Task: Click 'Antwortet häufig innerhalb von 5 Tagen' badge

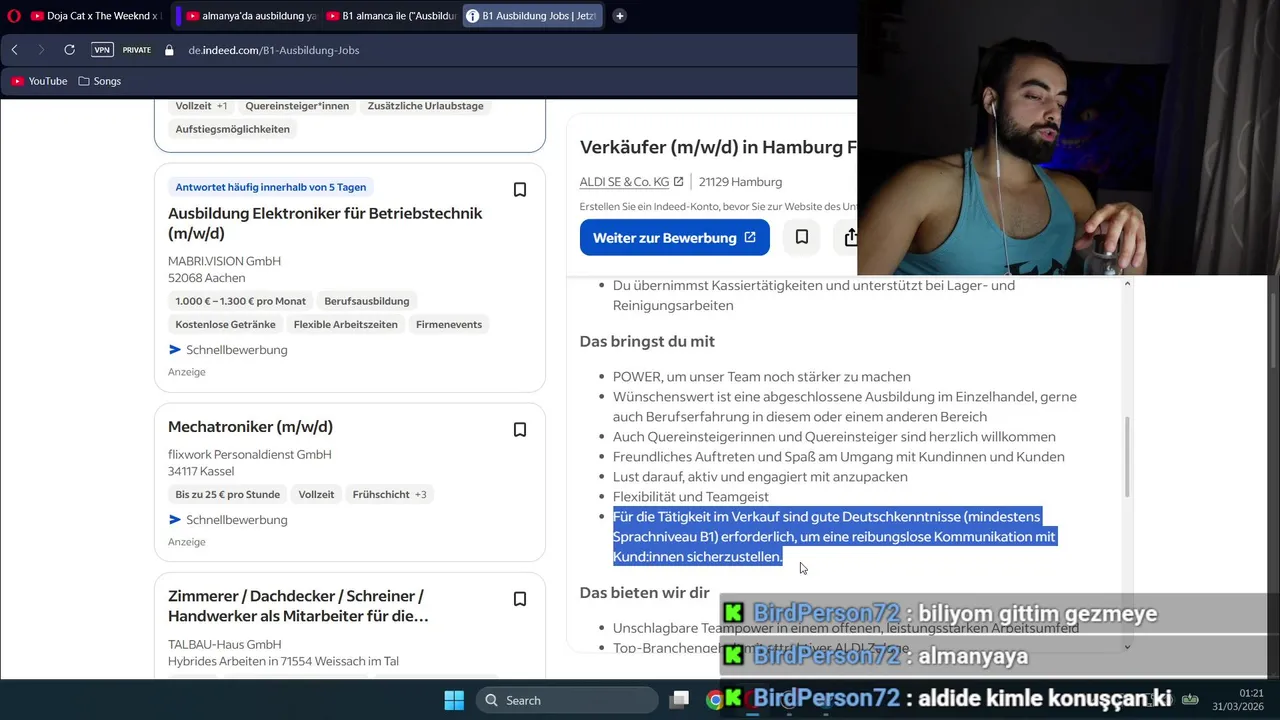Action: tap(271, 187)
